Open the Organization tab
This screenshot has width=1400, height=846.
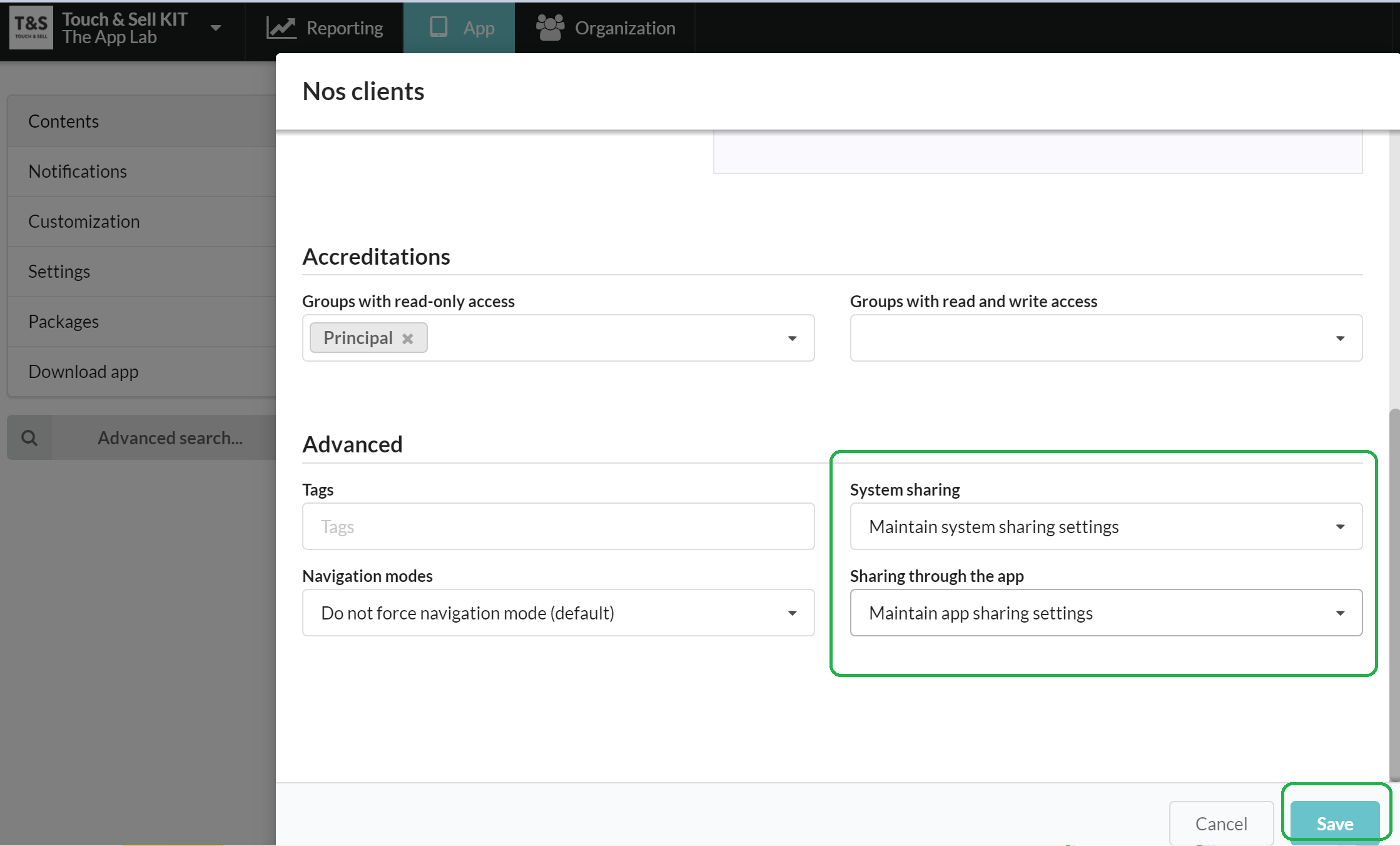(x=606, y=28)
